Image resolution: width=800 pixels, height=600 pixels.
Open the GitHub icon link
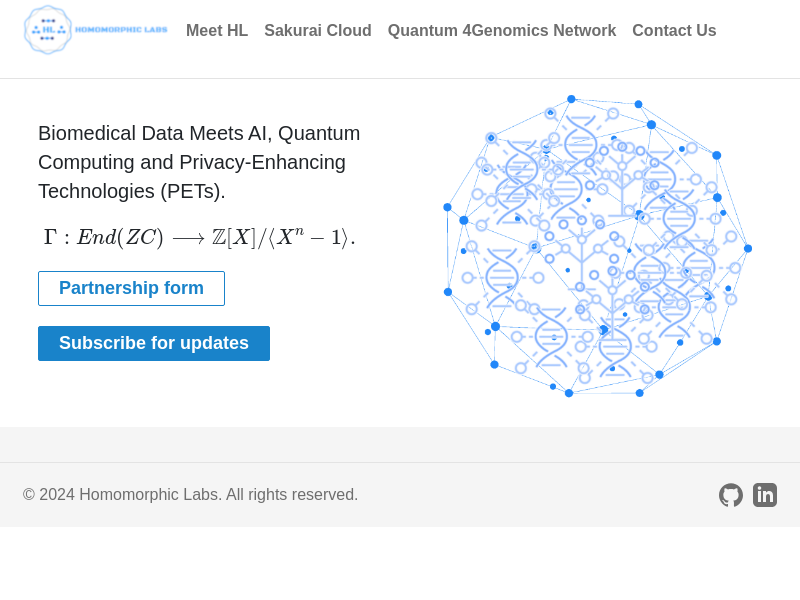[731, 495]
